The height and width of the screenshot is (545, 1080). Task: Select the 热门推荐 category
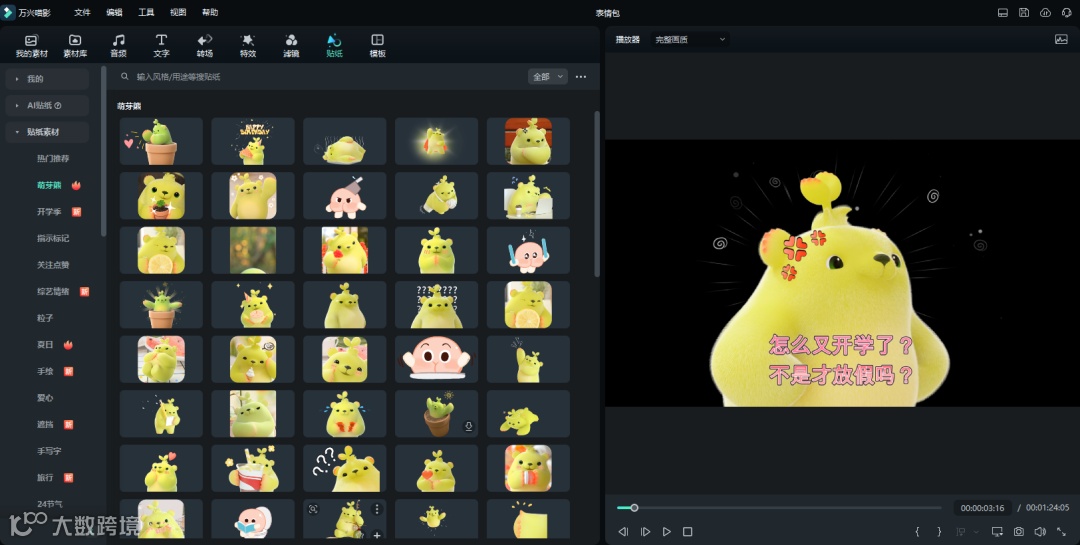[53, 158]
